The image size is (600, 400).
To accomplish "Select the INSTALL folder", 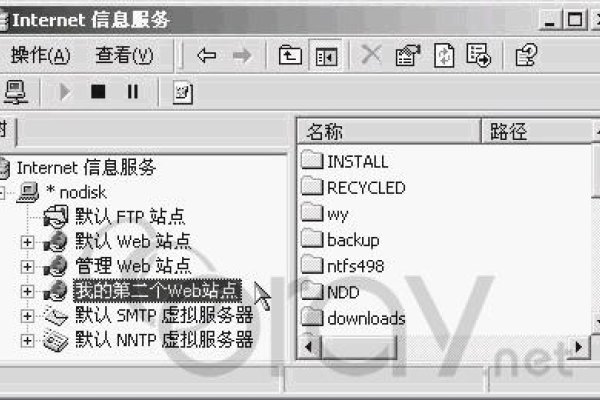I will (358, 162).
